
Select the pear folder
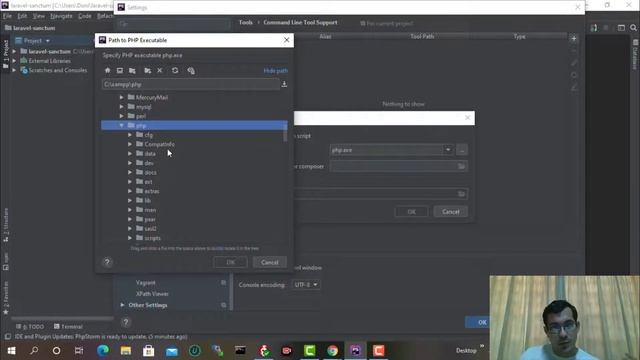point(150,219)
